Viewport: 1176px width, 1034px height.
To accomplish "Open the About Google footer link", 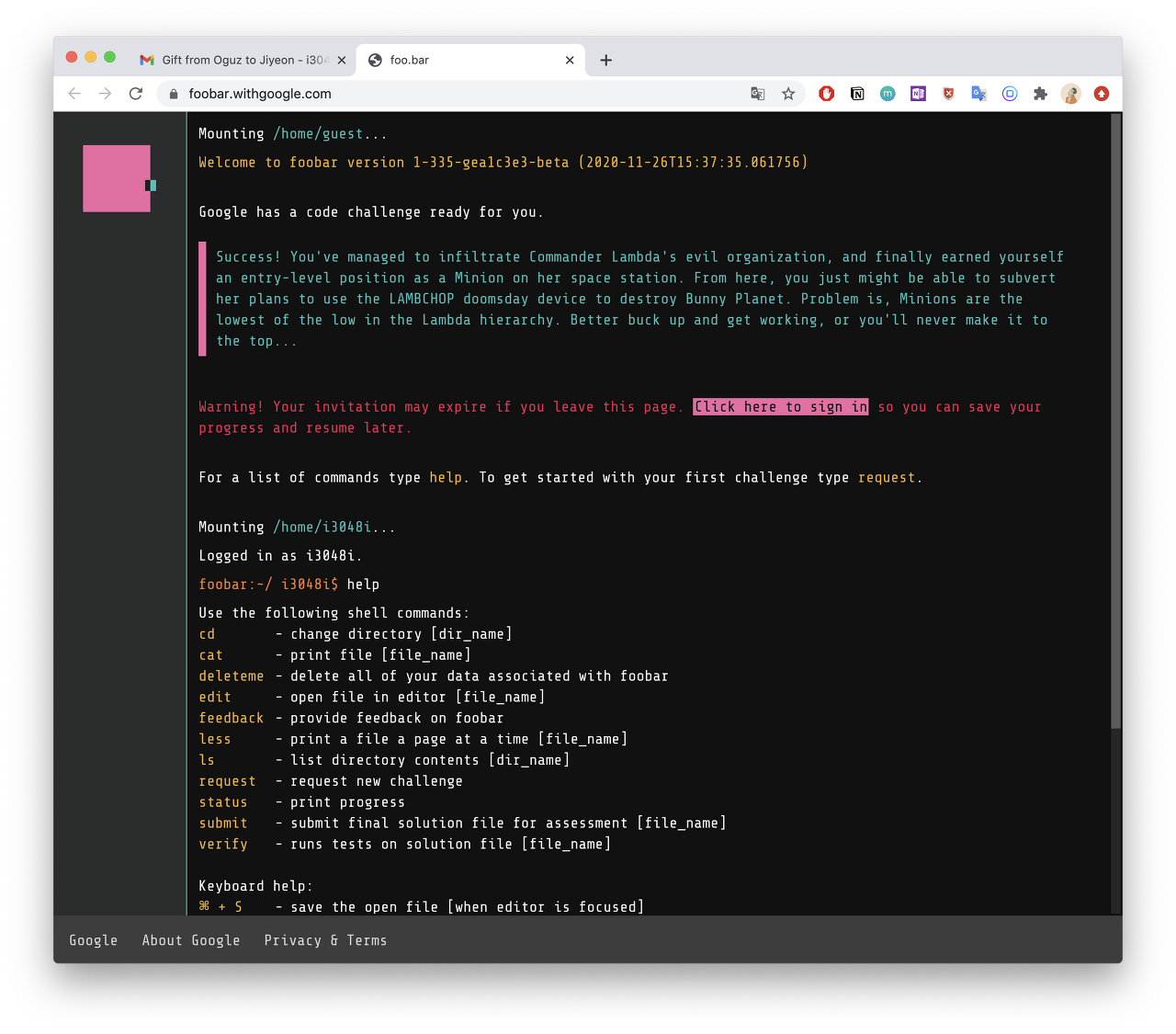I will click(x=191, y=940).
